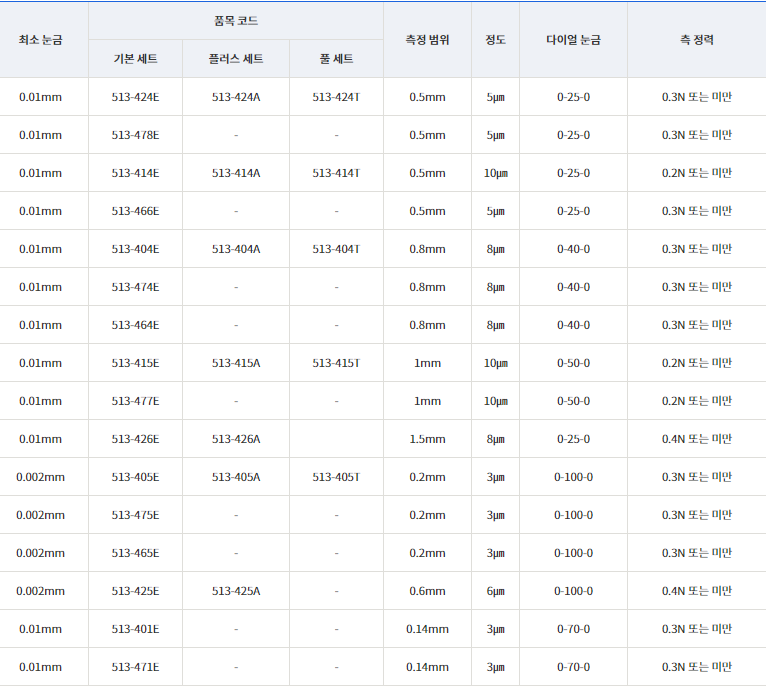Viewport: 775px width, 693px height.
Task: Open product code 513-477E
Action: 135,401
